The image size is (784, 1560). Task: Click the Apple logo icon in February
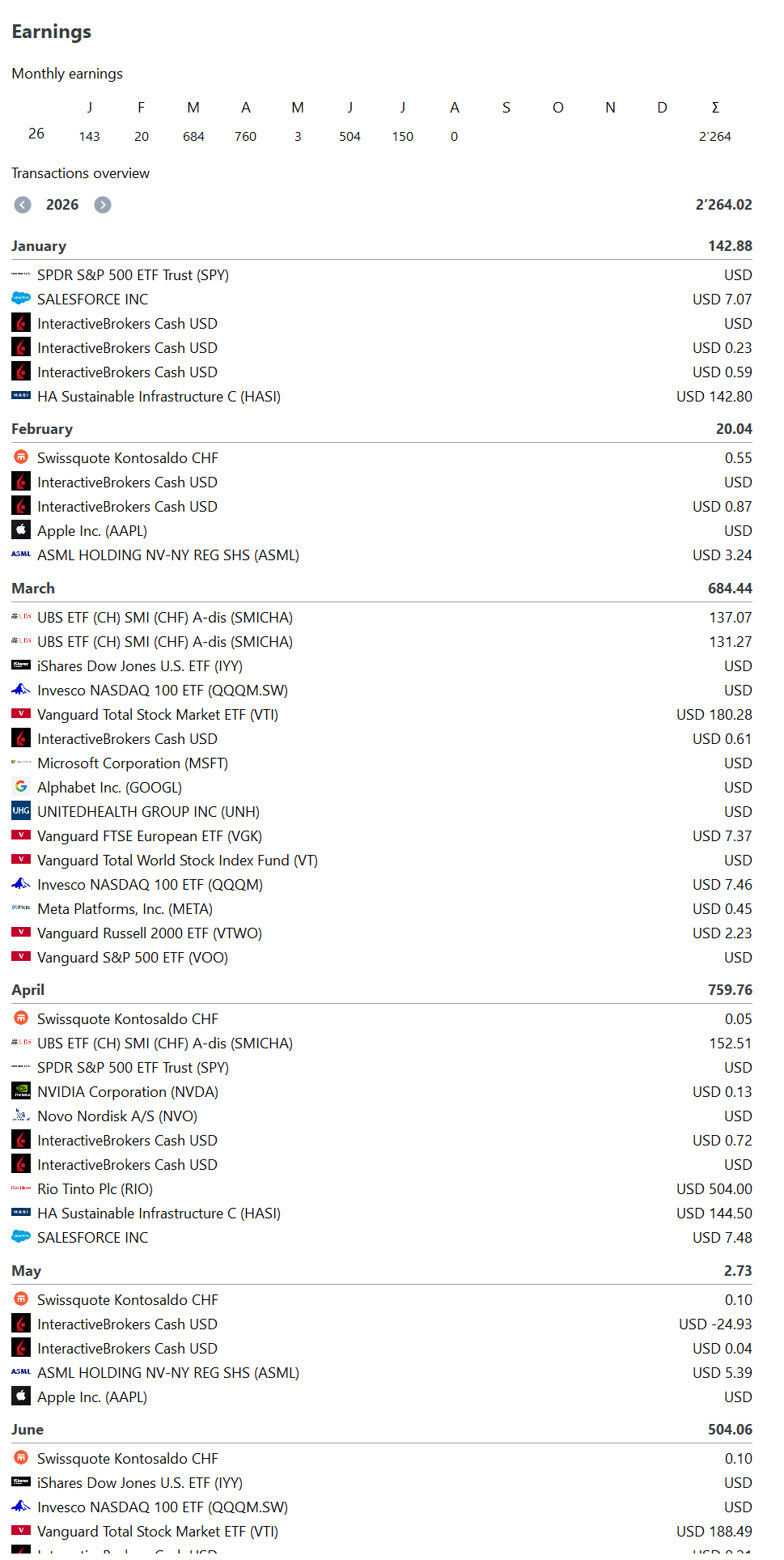(21, 530)
